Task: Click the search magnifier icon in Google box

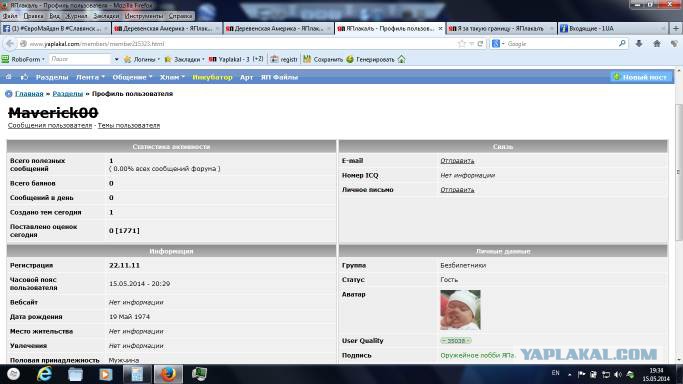Action: pos(622,44)
